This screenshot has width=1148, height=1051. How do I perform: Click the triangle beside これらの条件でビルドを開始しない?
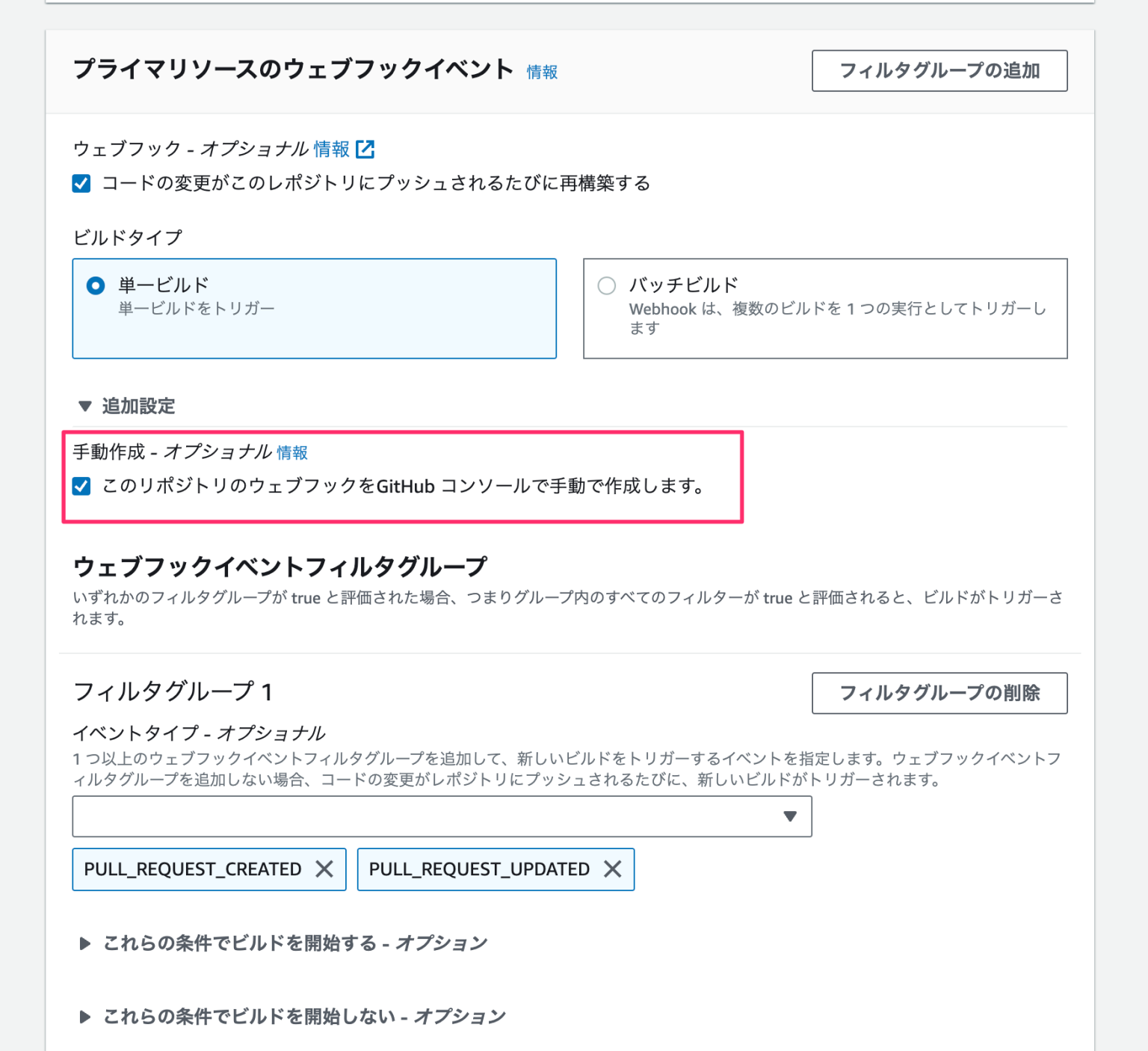pos(84,1017)
